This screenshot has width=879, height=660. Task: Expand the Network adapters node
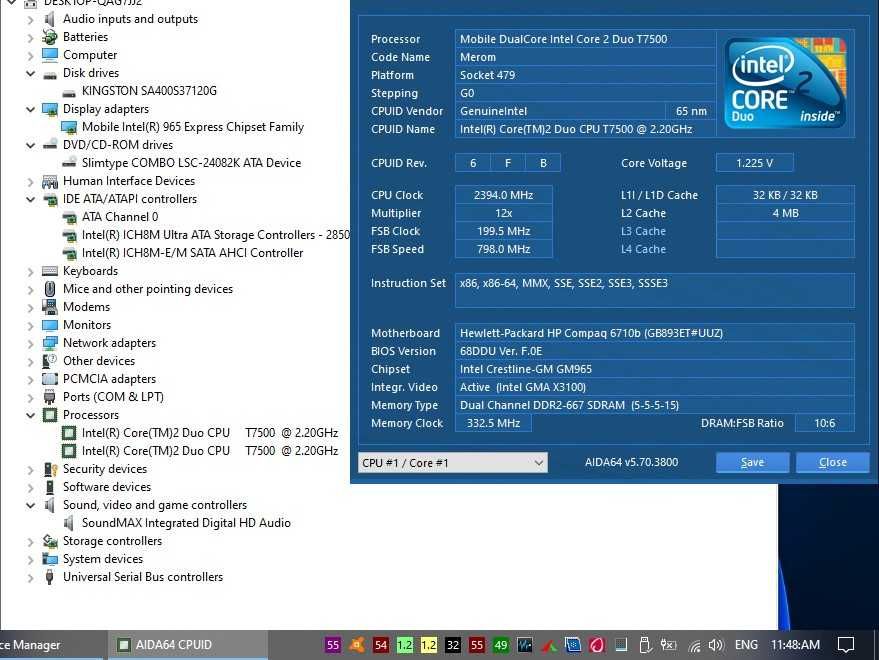point(30,343)
